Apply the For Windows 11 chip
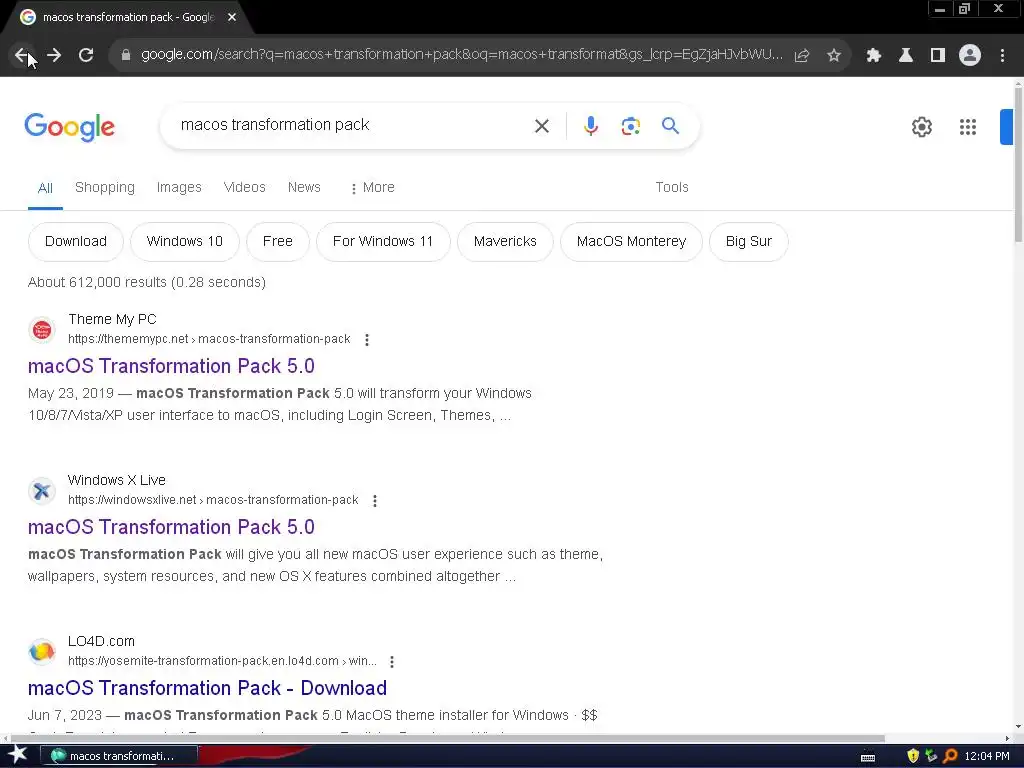 (x=383, y=242)
